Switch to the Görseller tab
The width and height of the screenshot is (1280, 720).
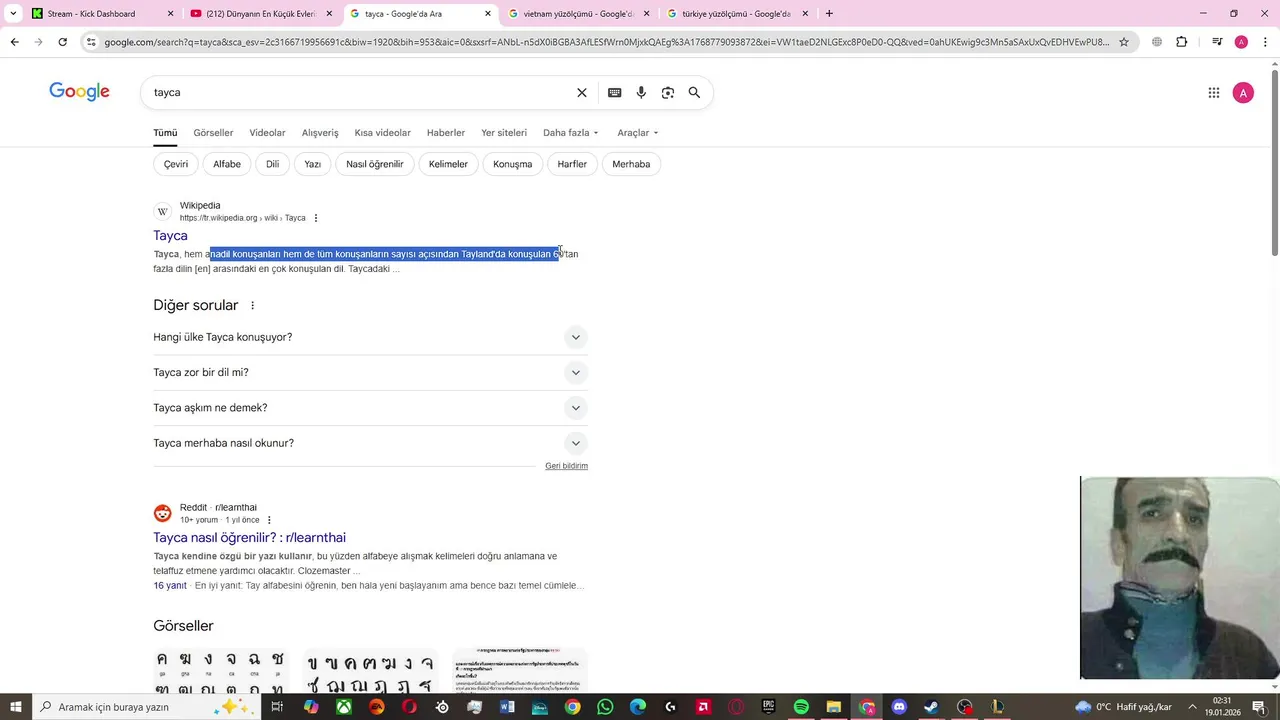click(213, 133)
